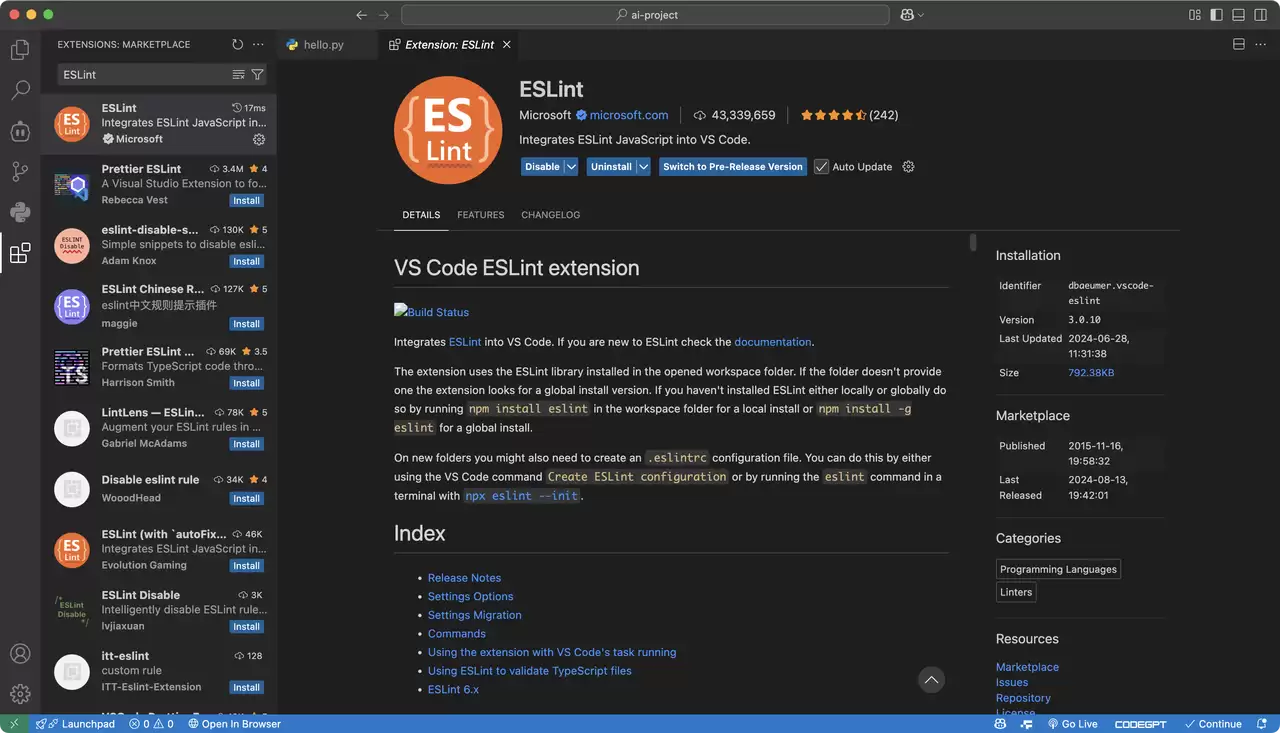The image size is (1280, 733).
Task: Toggle the bottom panel layout button
Action: [x=1238, y=15]
